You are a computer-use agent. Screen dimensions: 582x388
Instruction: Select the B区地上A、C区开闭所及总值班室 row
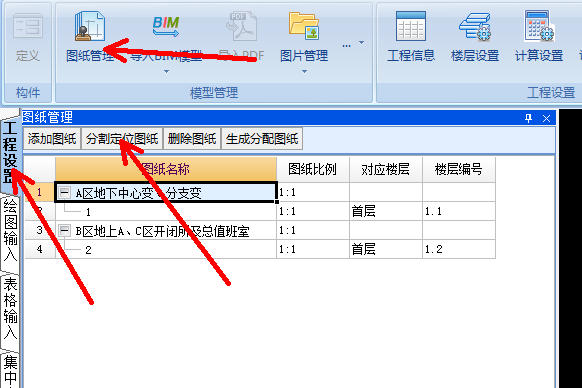(166, 231)
